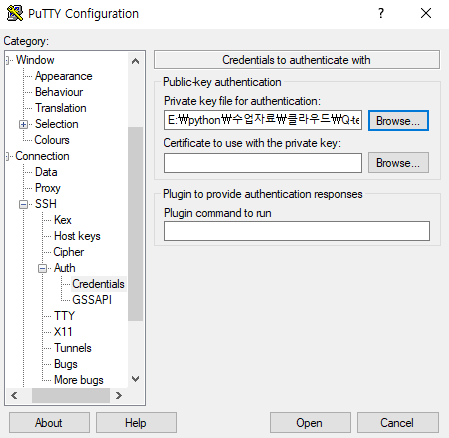
Task: Collapse the Auth node with the minus box
Action: pyautogui.click(x=42, y=268)
